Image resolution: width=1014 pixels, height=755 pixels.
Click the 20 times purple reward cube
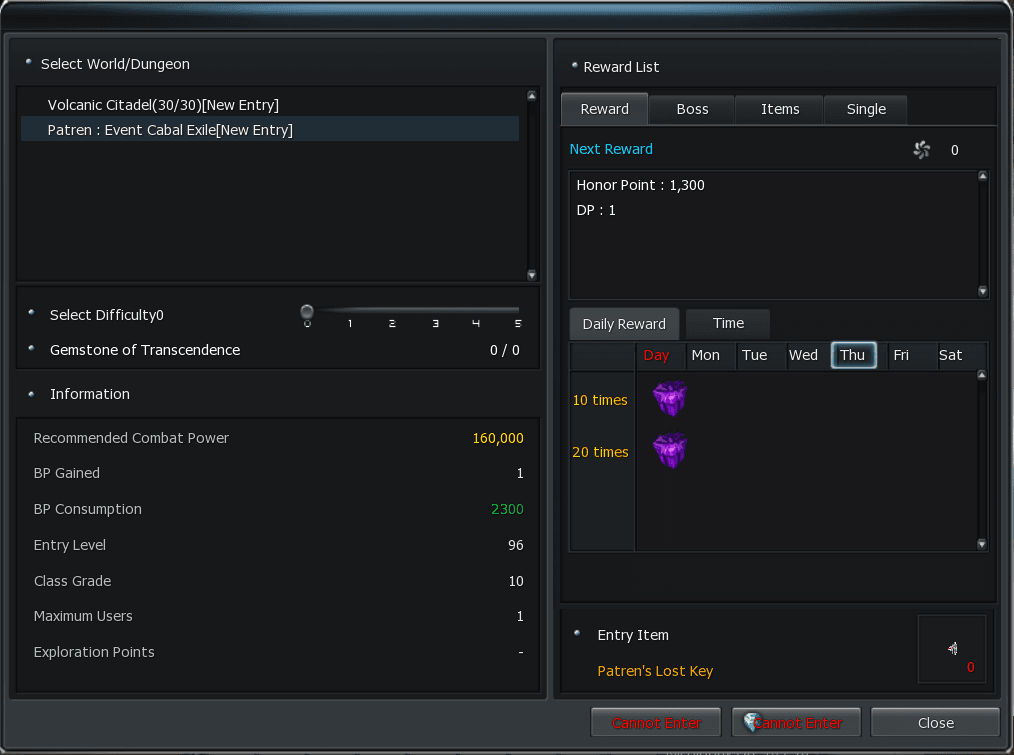coord(670,451)
